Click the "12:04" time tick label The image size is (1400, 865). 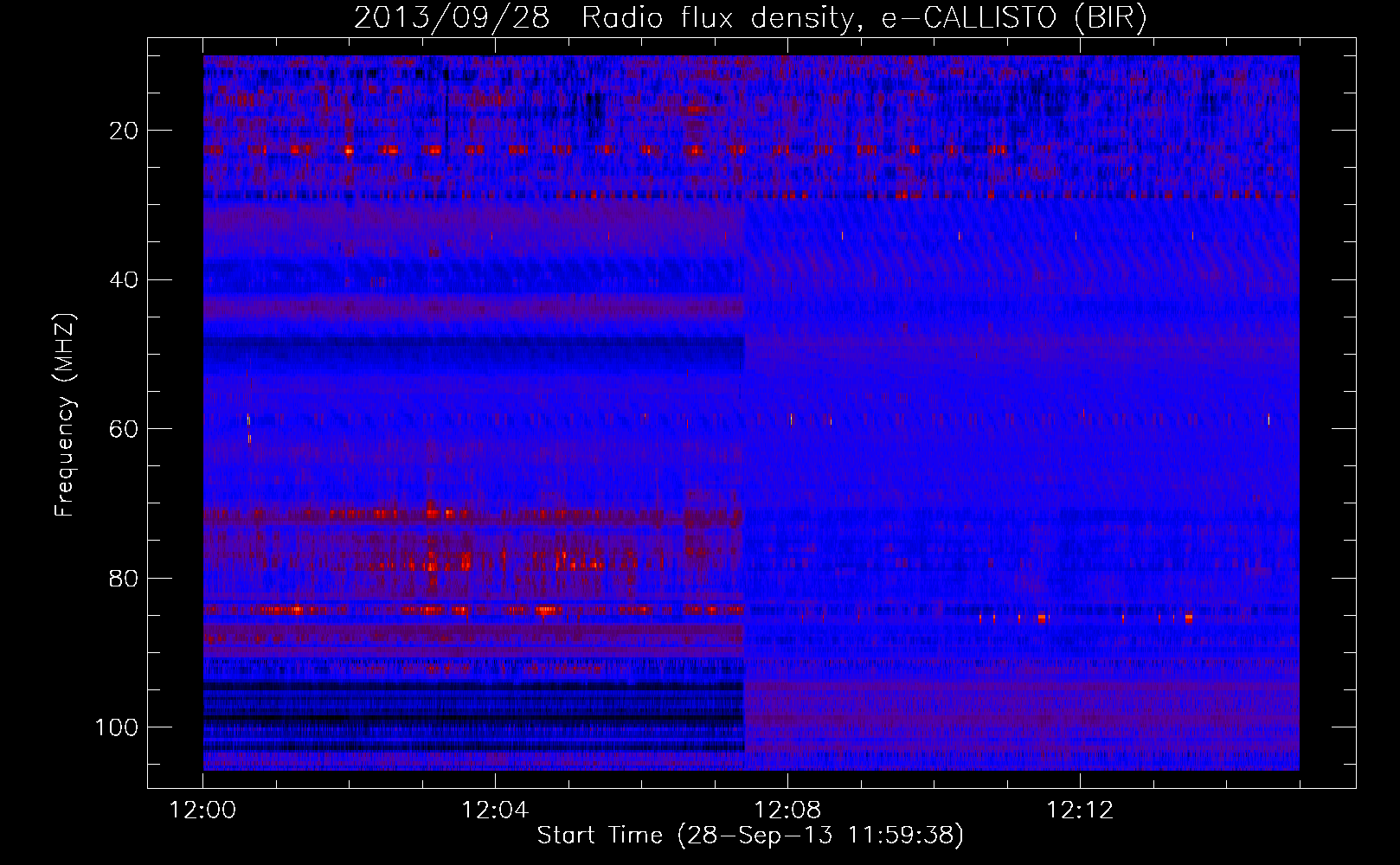point(495,811)
